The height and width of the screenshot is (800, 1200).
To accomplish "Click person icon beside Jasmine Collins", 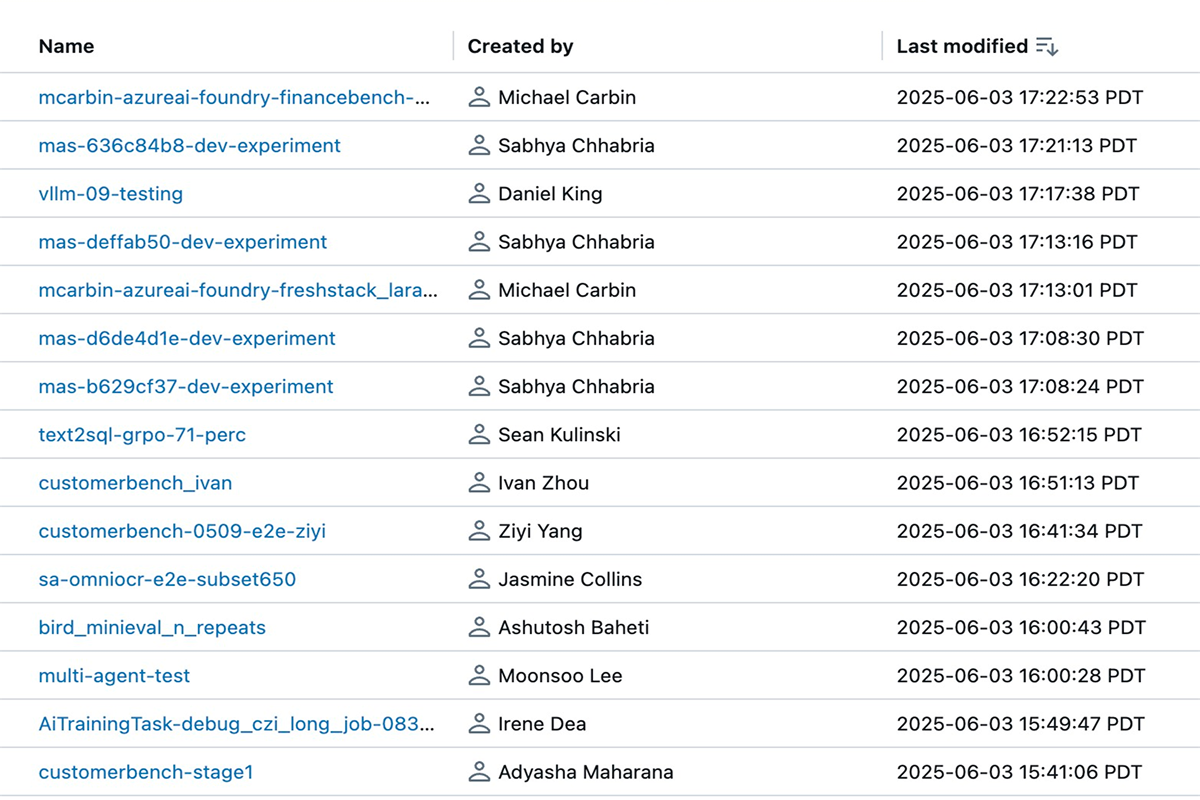I will 479,579.
